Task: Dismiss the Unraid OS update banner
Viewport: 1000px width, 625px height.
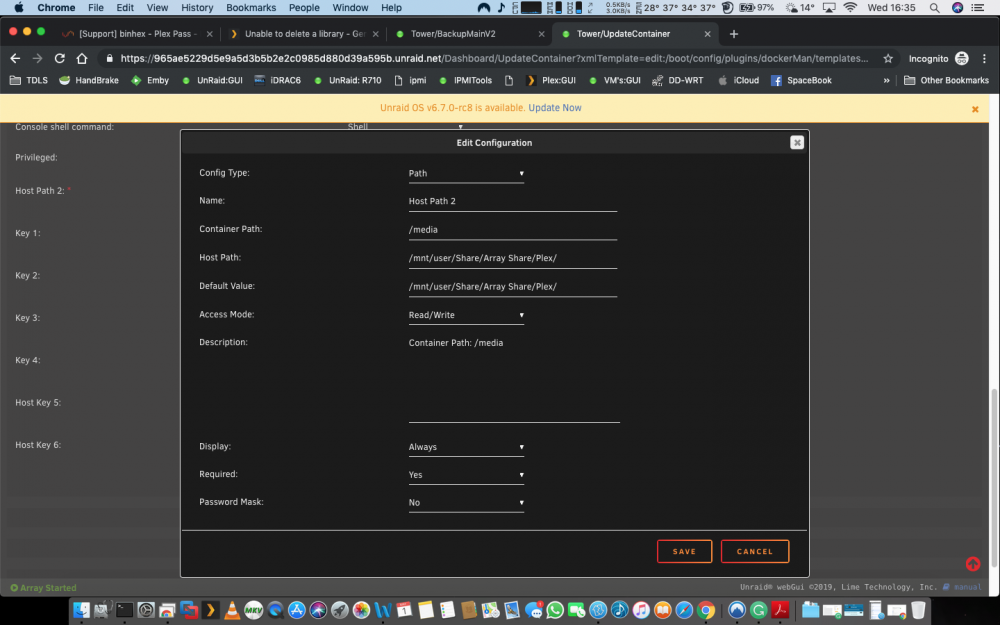Action: [975, 109]
